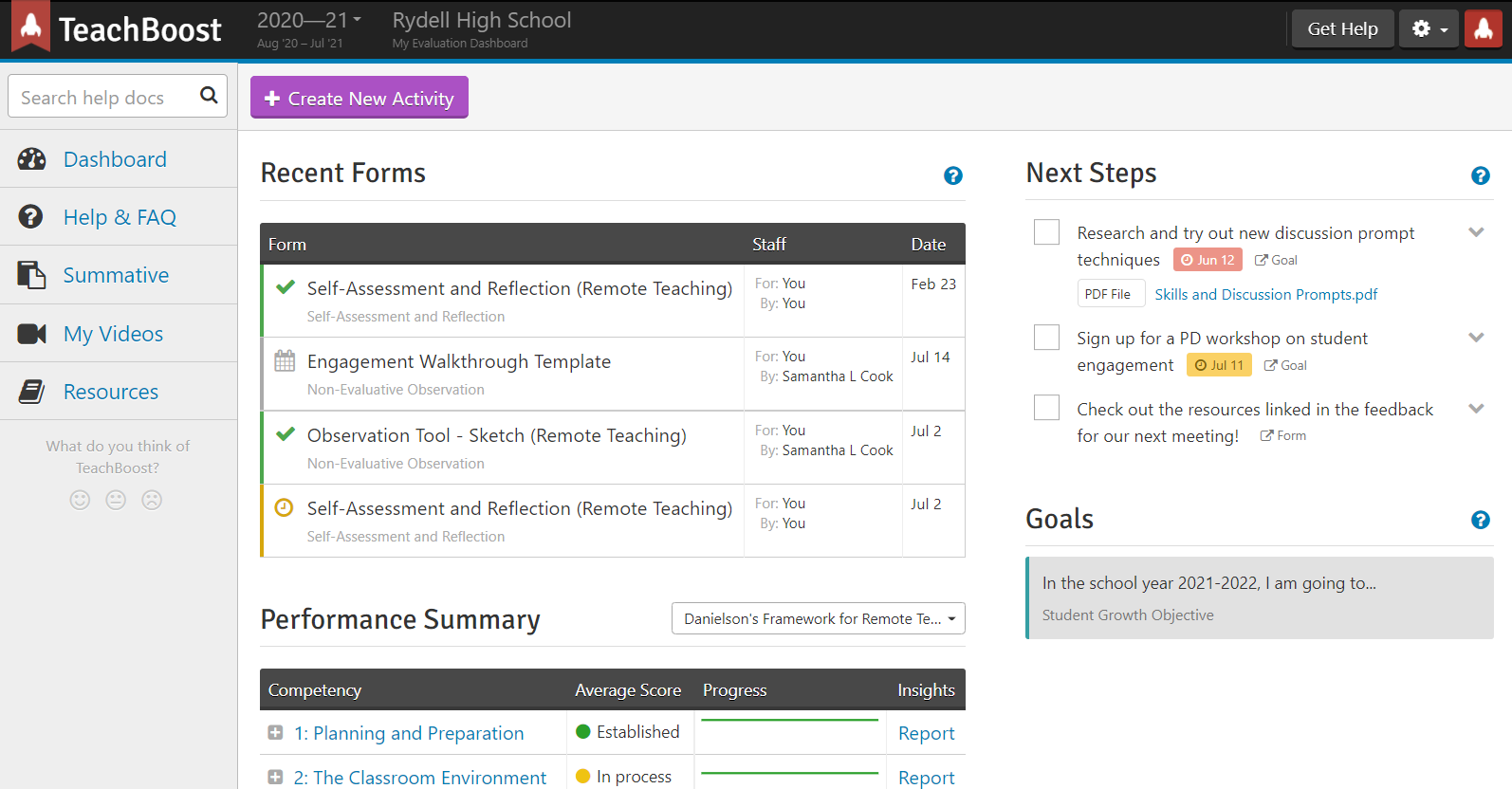This screenshot has height=789, width=1512.
Task: Click the Jul 11 due date badge
Action: [1219, 365]
